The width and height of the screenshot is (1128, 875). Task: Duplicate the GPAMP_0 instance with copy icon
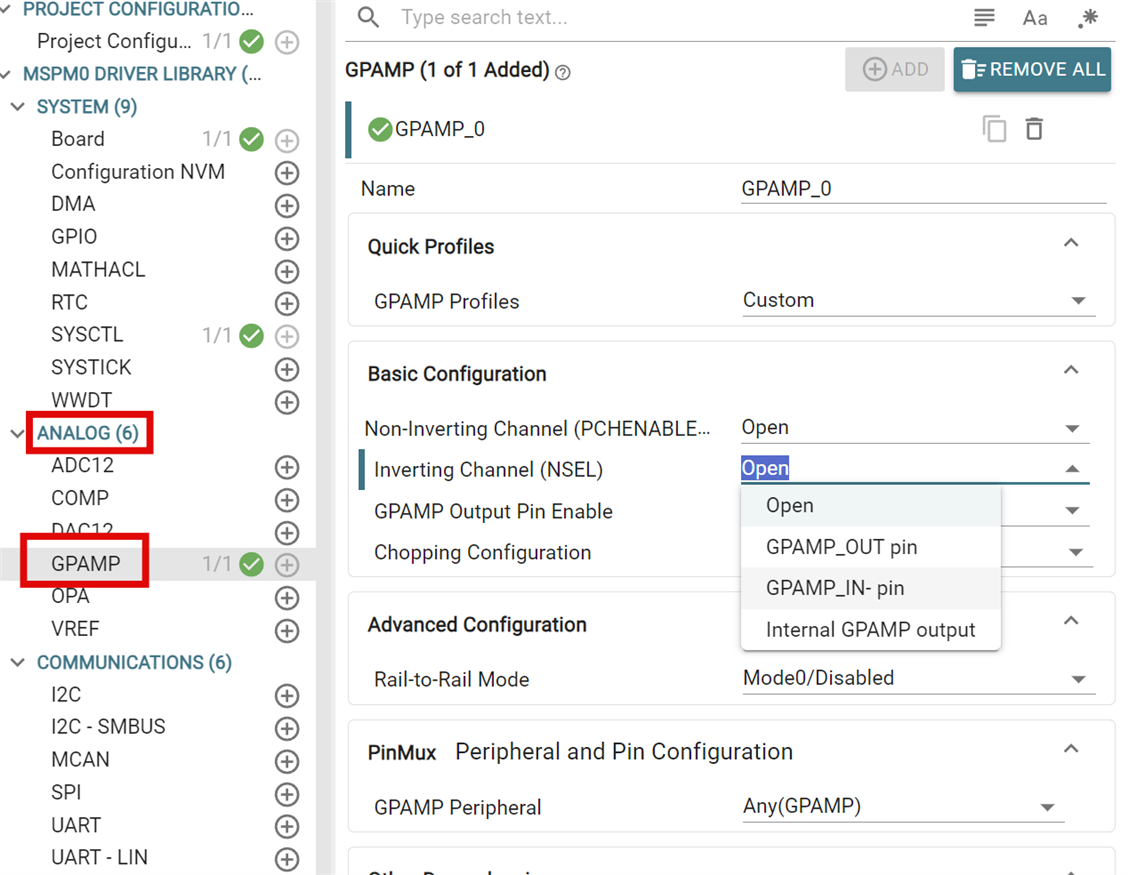point(994,130)
